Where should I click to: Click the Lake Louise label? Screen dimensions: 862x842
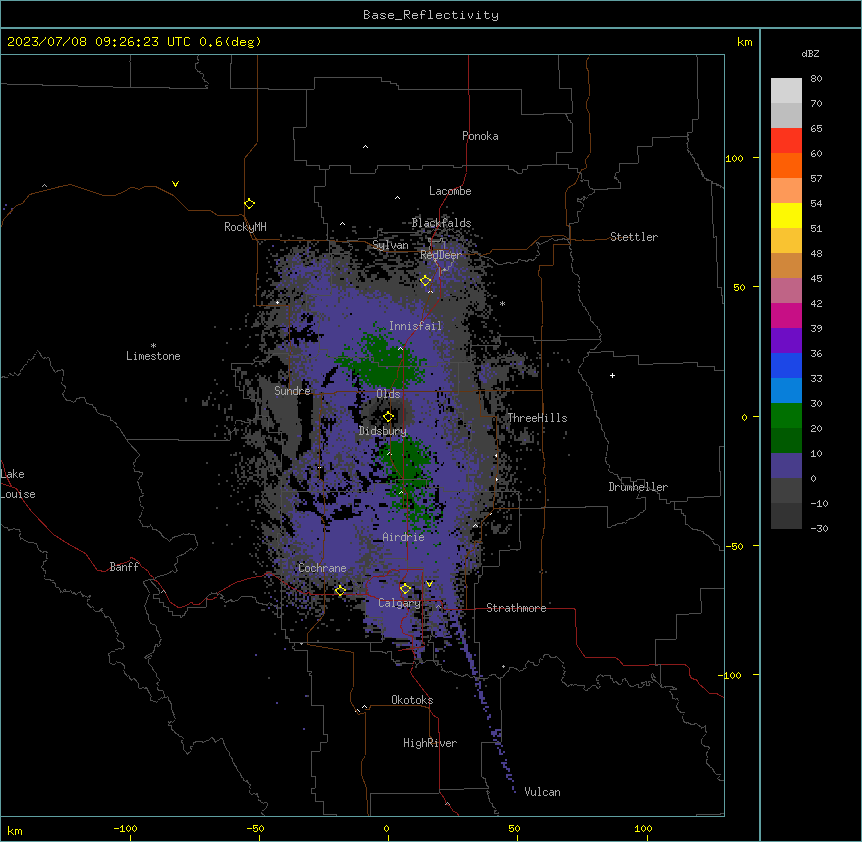(18, 484)
